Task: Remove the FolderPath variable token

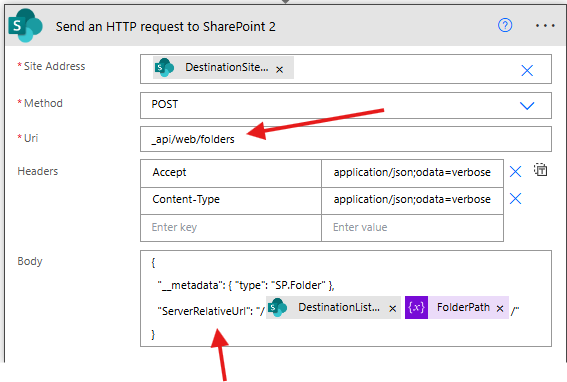Action: [x=500, y=309]
